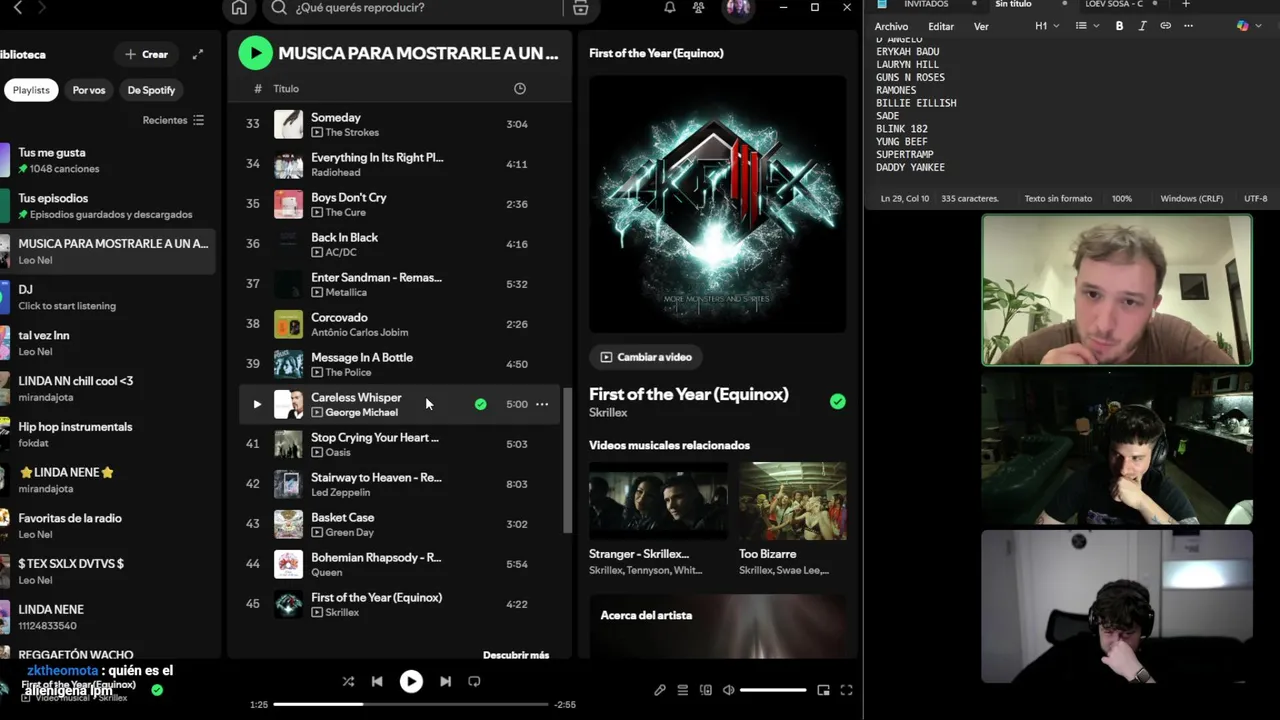Open the play queue icon
The width and height of the screenshot is (1280, 720).
[x=683, y=690]
